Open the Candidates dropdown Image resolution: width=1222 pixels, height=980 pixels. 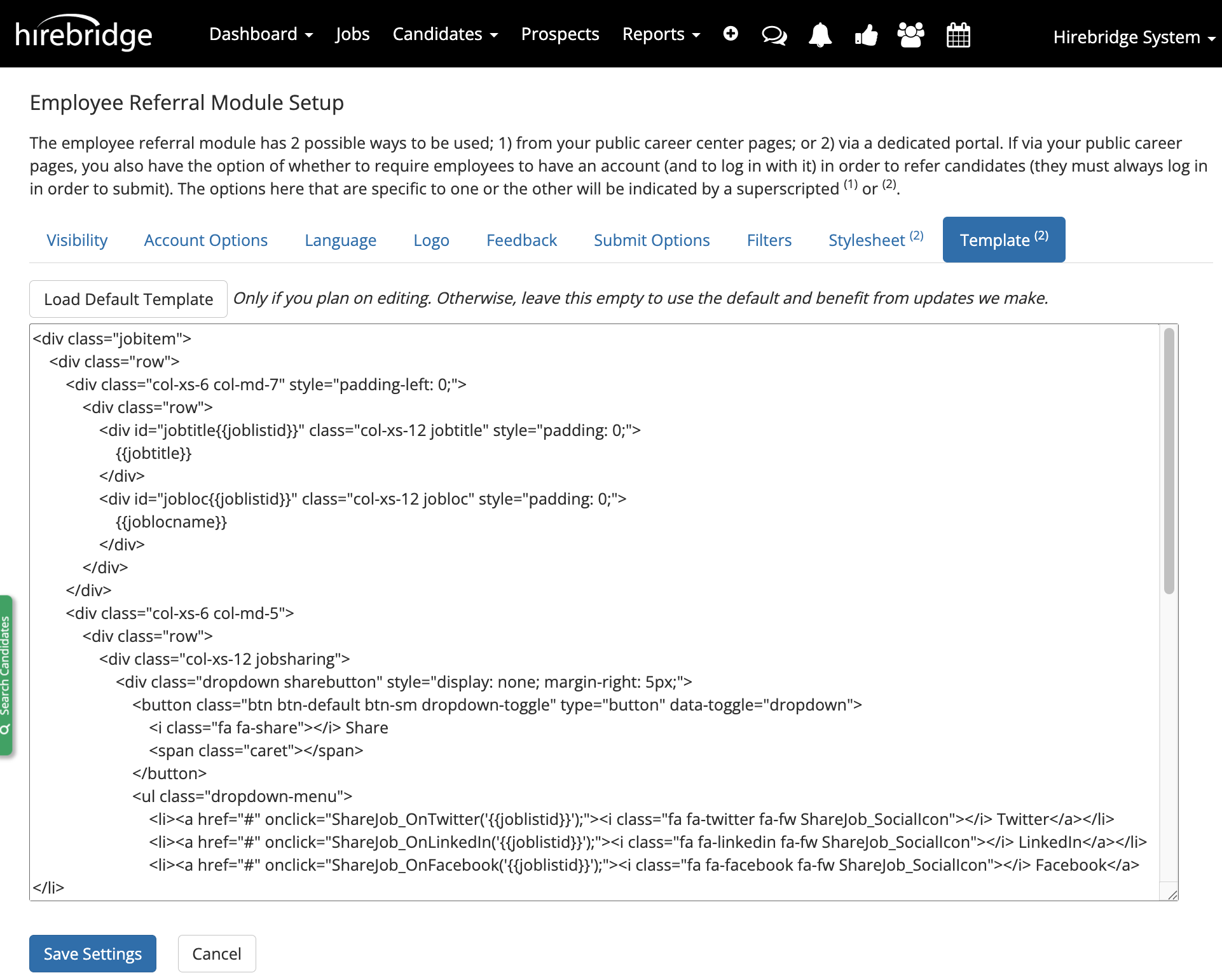[444, 34]
